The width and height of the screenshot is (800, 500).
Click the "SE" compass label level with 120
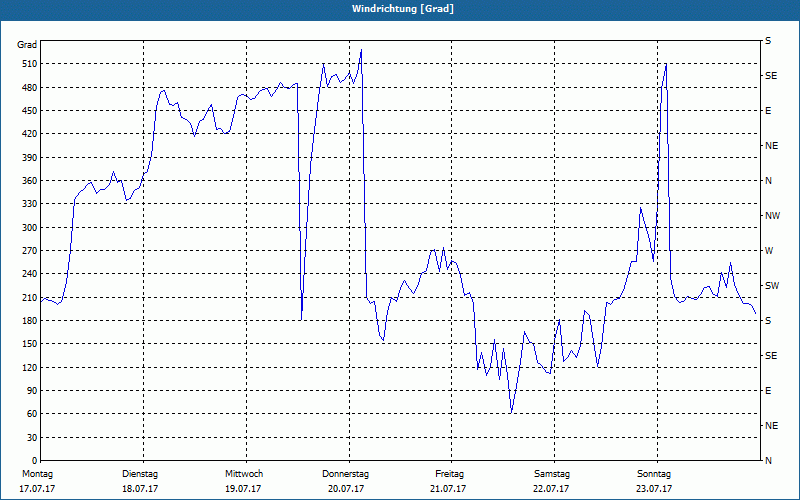click(x=771, y=356)
